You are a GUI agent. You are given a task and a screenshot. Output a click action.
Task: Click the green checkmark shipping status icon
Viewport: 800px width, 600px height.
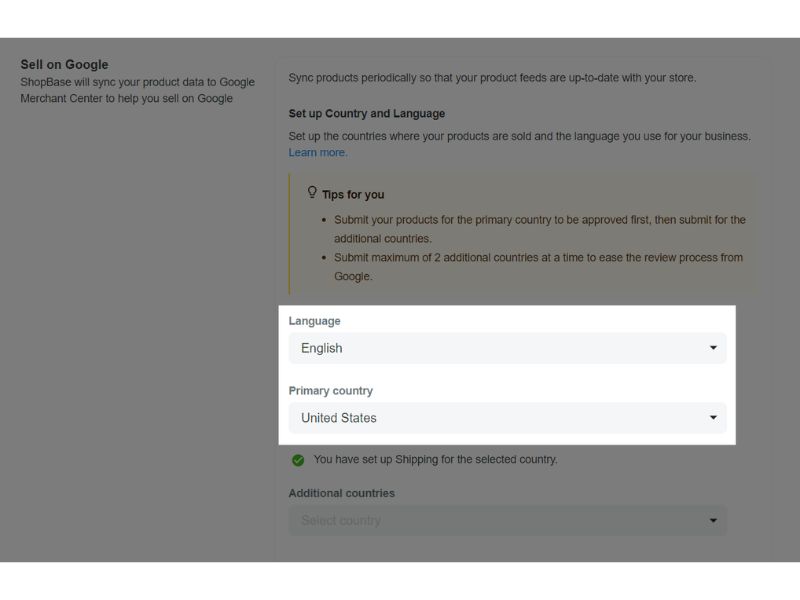pos(298,460)
